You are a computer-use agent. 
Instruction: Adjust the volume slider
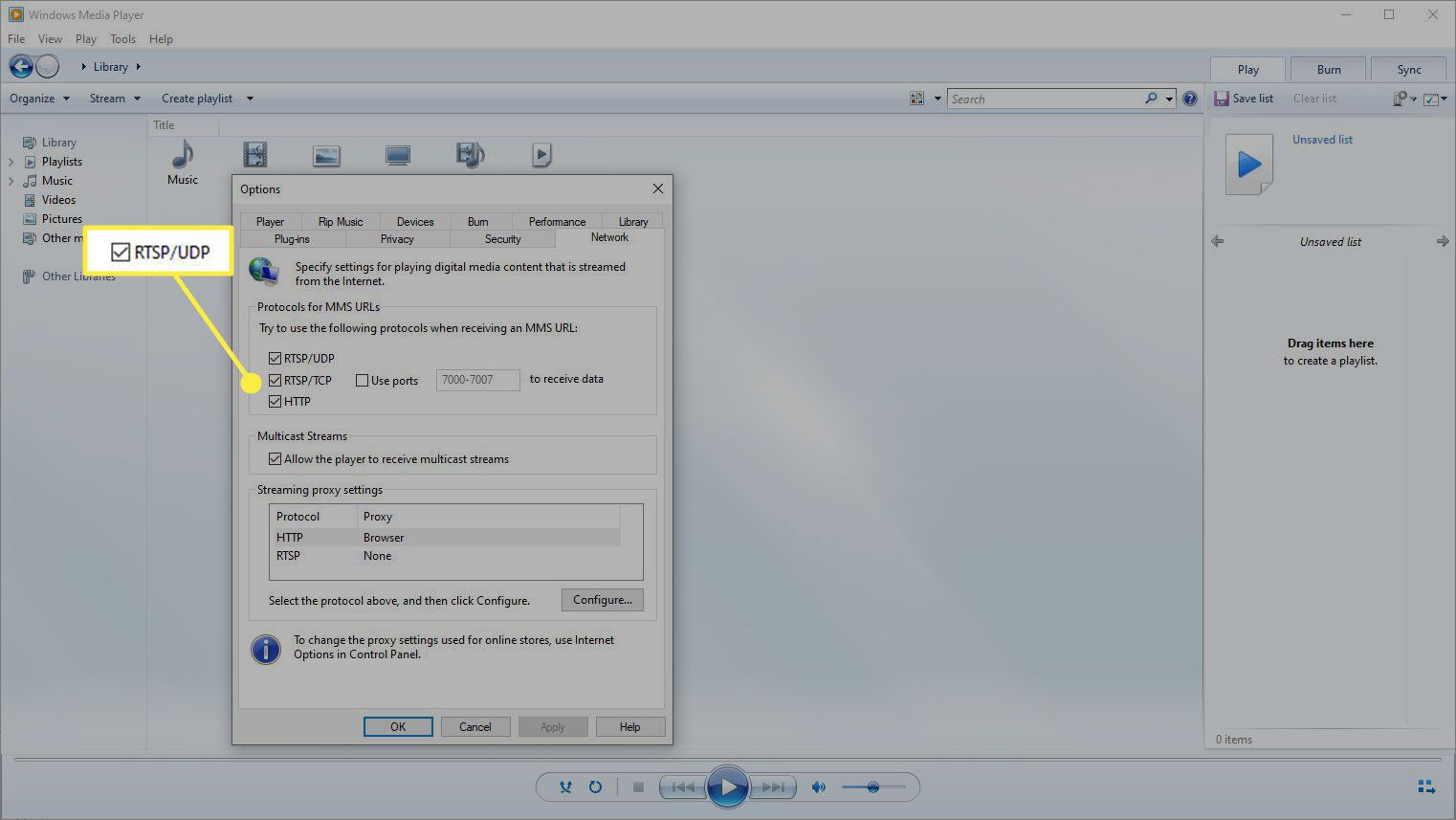872,787
